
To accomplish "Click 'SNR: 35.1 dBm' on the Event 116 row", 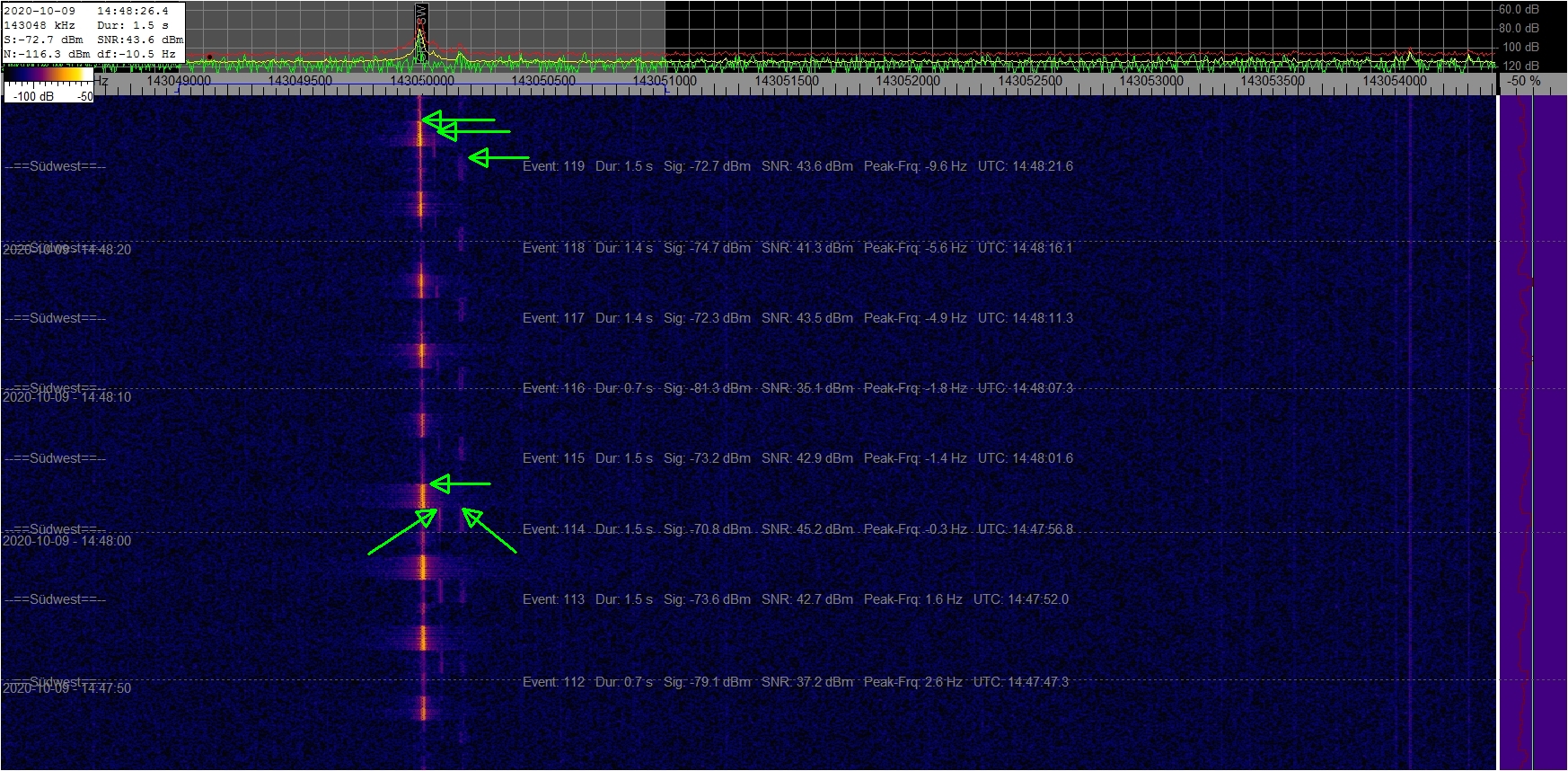I will click(807, 388).
